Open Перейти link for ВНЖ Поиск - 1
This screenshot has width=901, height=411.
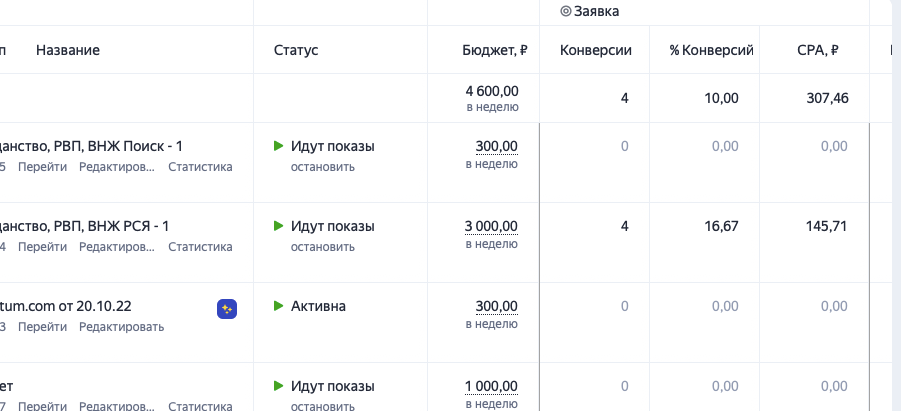[43, 167]
